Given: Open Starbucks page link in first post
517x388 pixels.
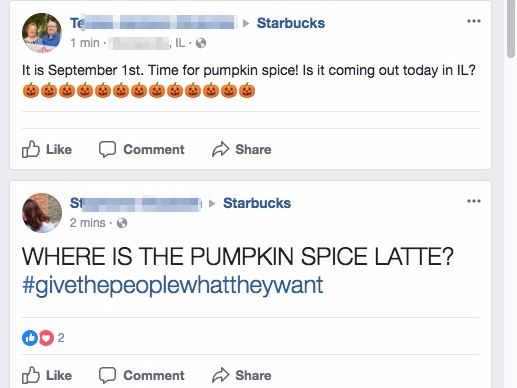Looking at the screenshot, I should [291, 23].
